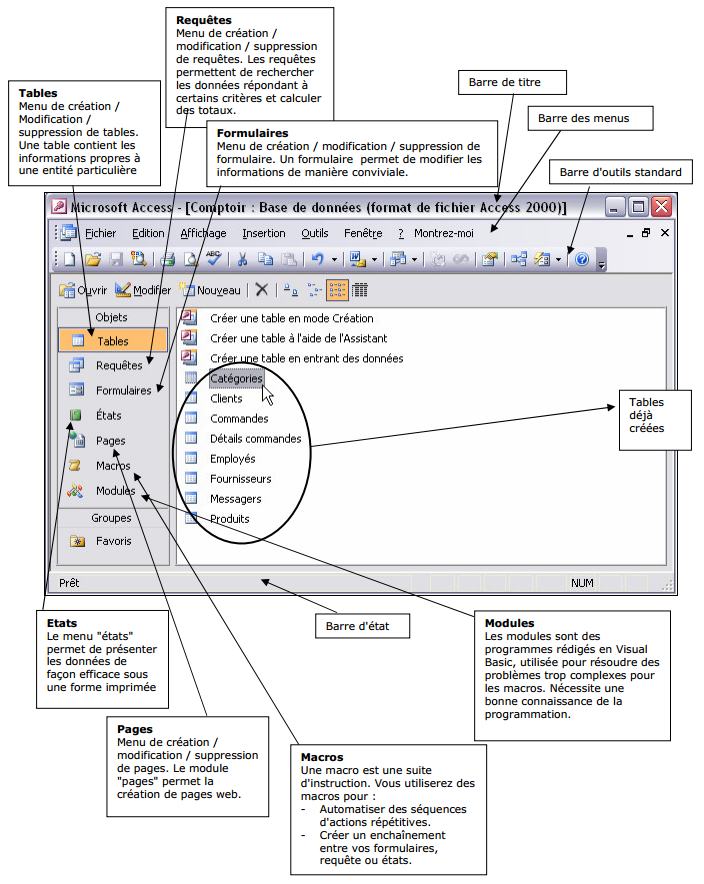Click the Relationships icon in standard toolbar
The height and width of the screenshot is (884, 704).
(519, 259)
